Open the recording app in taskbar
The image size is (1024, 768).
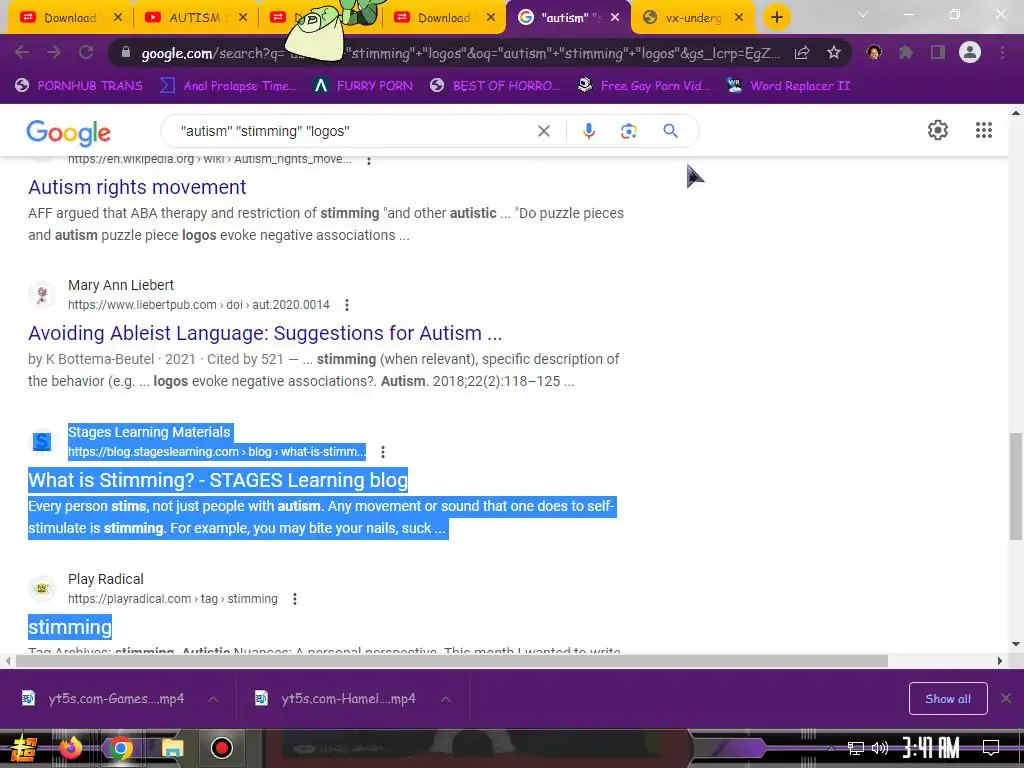pos(221,748)
